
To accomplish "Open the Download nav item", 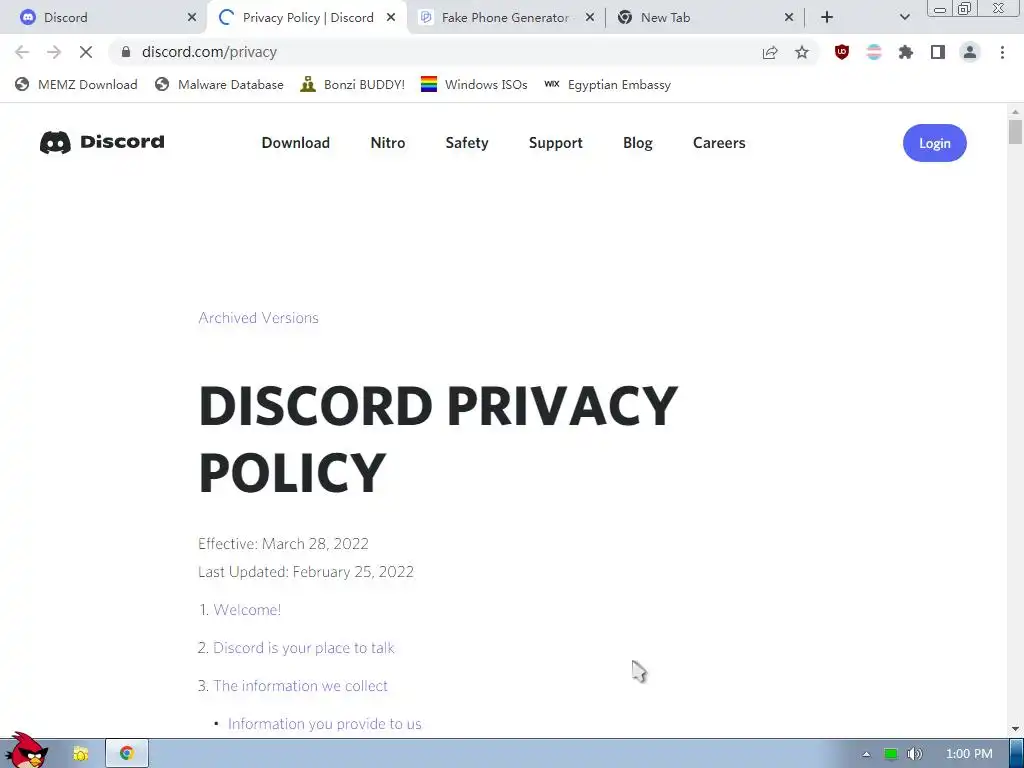I will click(295, 142).
